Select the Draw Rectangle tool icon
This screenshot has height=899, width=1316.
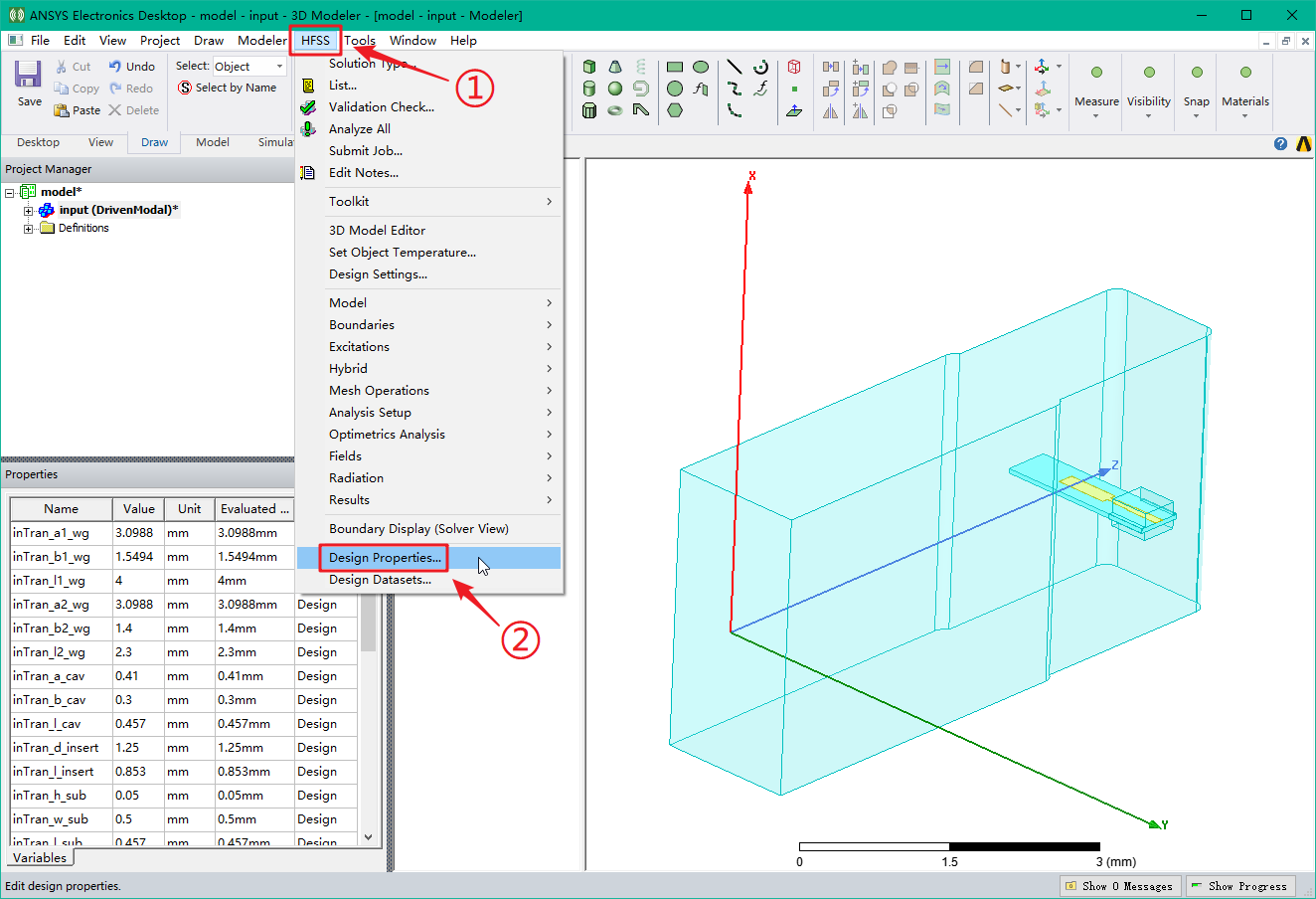(675, 67)
